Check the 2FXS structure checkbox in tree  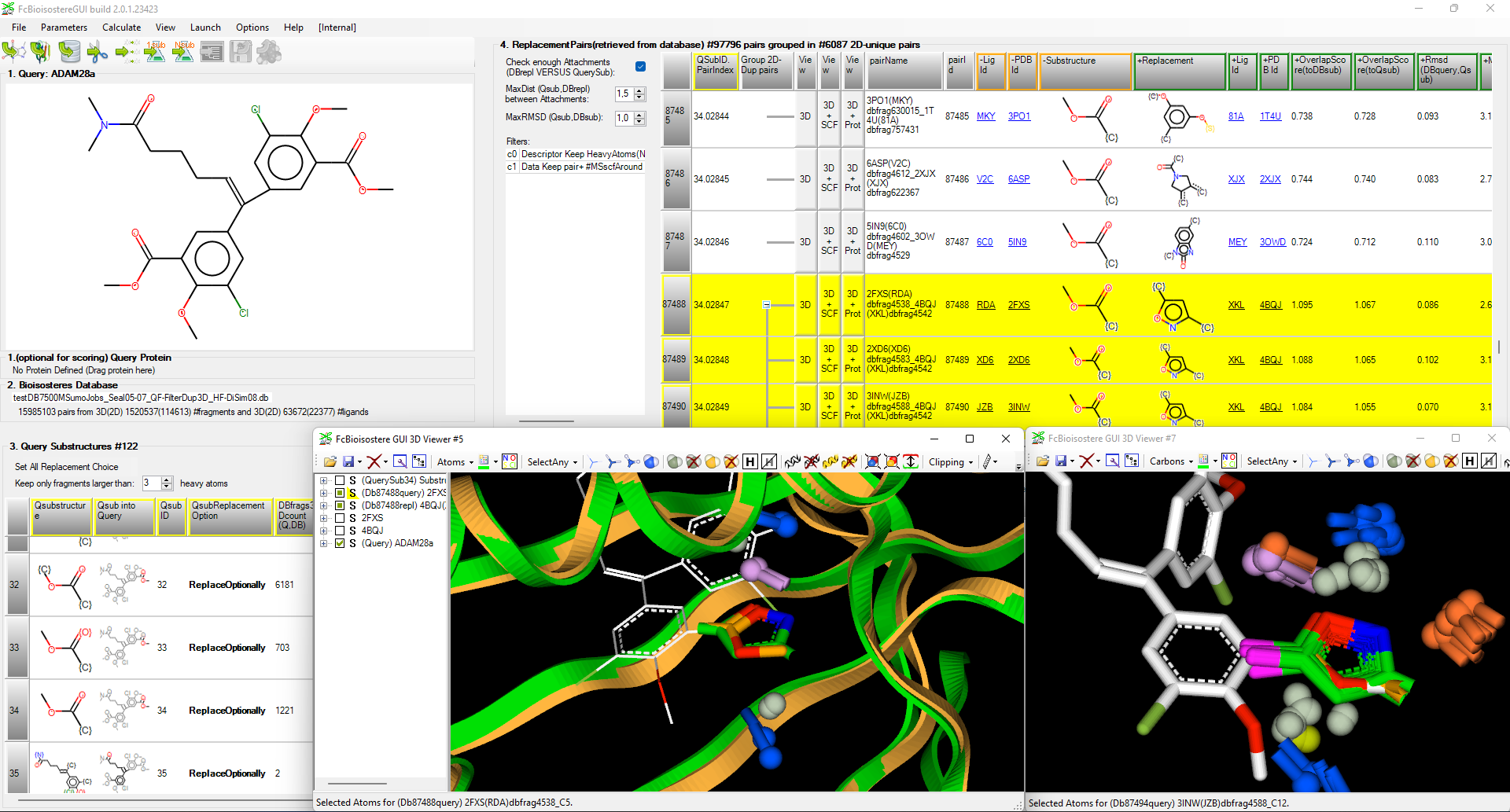click(x=340, y=518)
